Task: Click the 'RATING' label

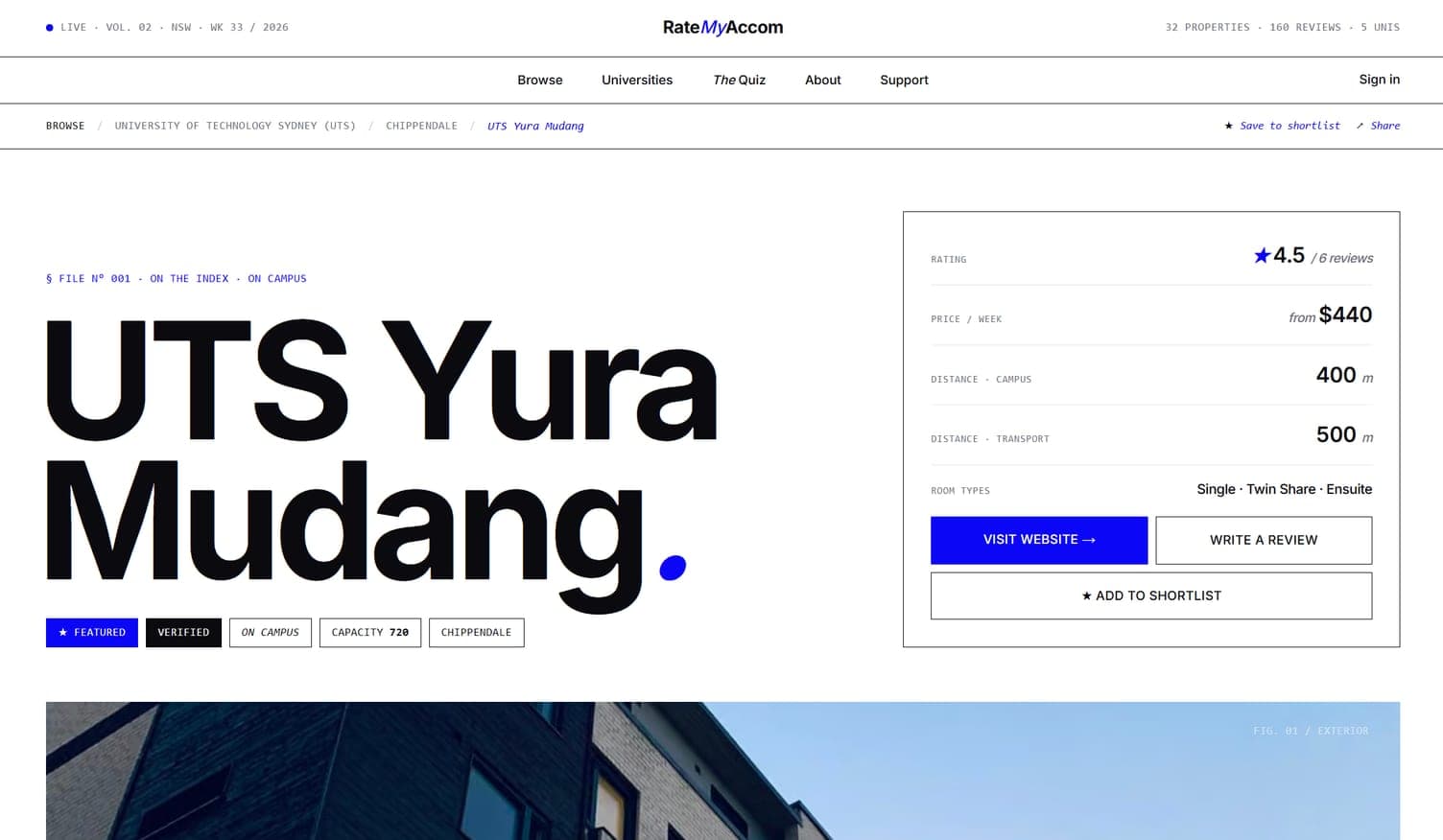Action: (948, 260)
